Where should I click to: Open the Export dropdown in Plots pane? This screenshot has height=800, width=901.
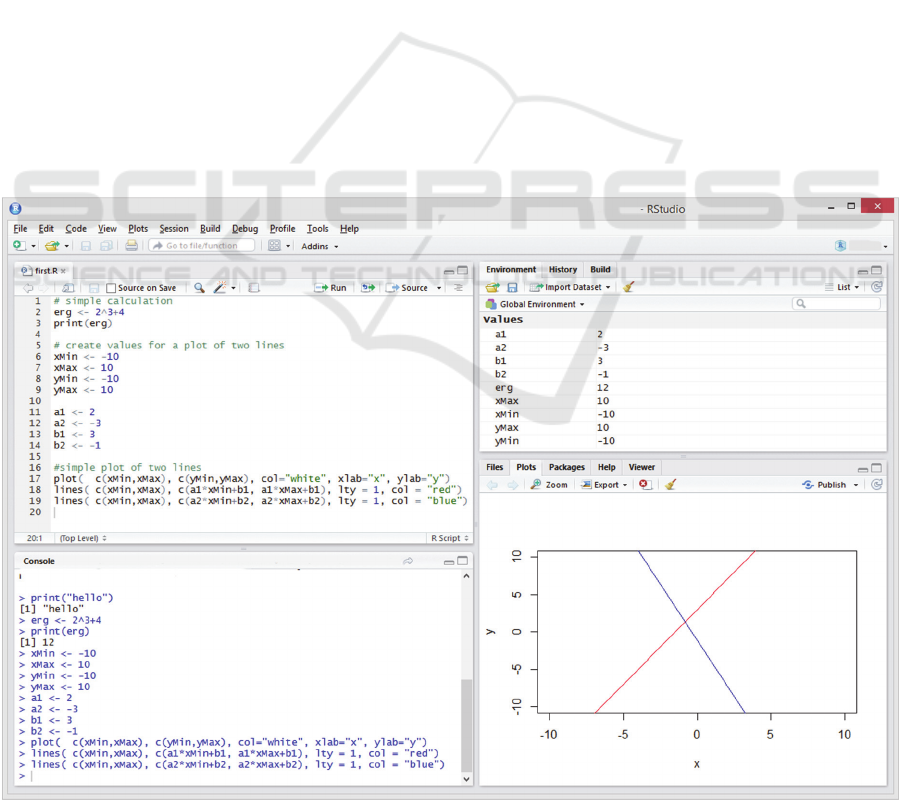605,485
